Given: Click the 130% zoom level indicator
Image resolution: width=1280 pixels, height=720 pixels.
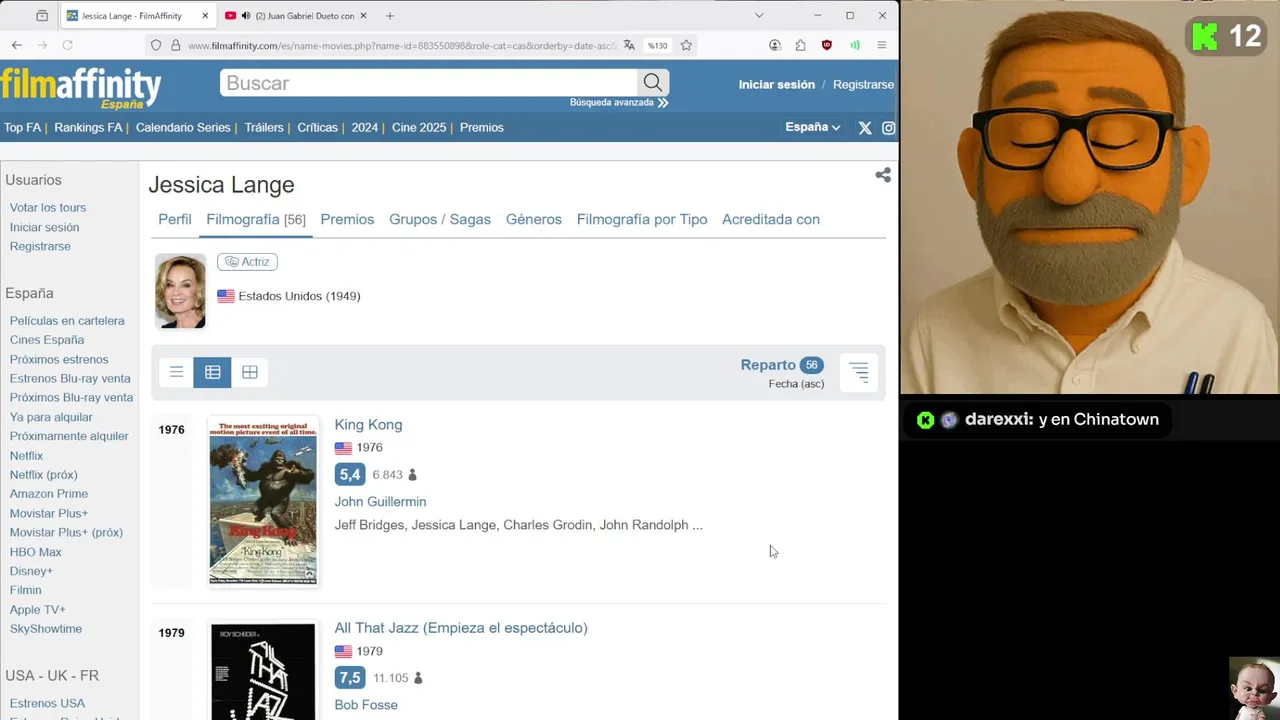Looking at the screenshot, I should point(657,45).
